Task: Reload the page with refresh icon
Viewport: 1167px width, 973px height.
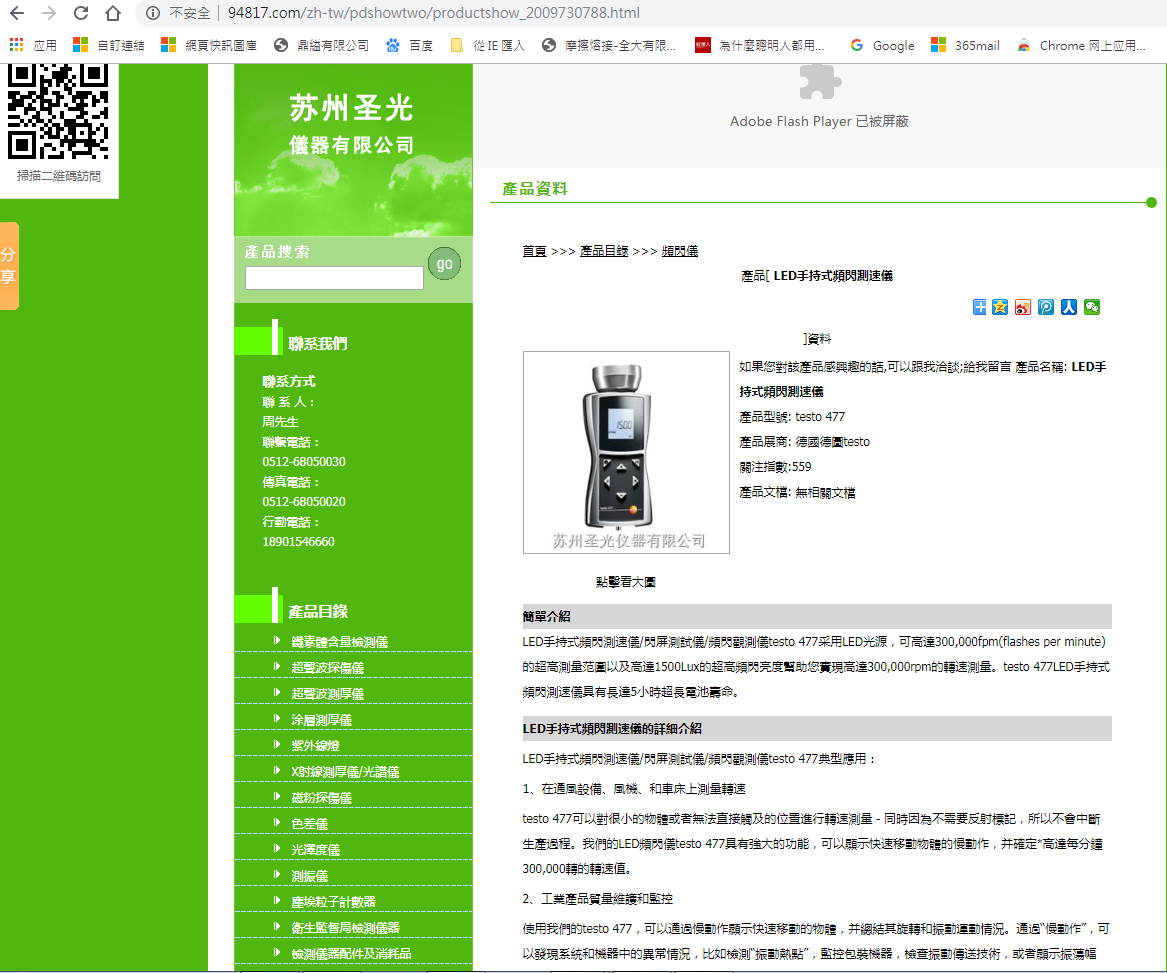Action: [x=80, y=13]
